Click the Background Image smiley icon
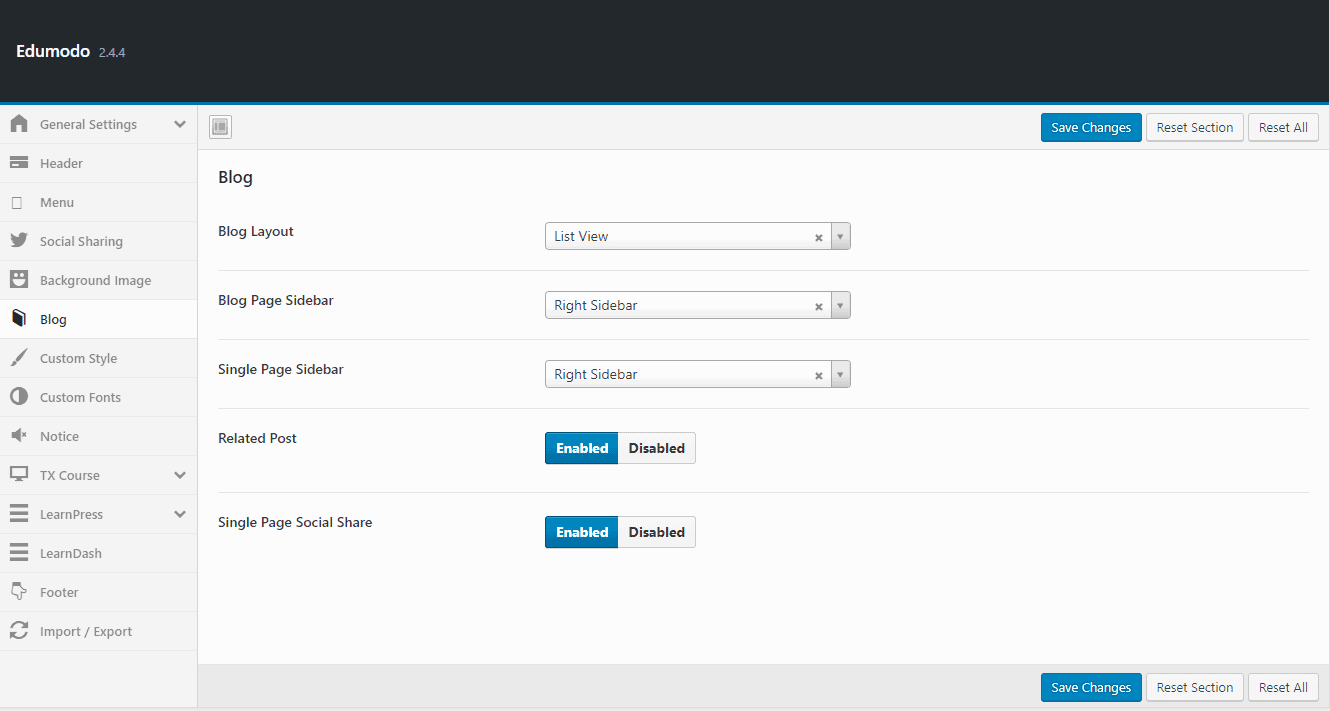 pos(19,280)
